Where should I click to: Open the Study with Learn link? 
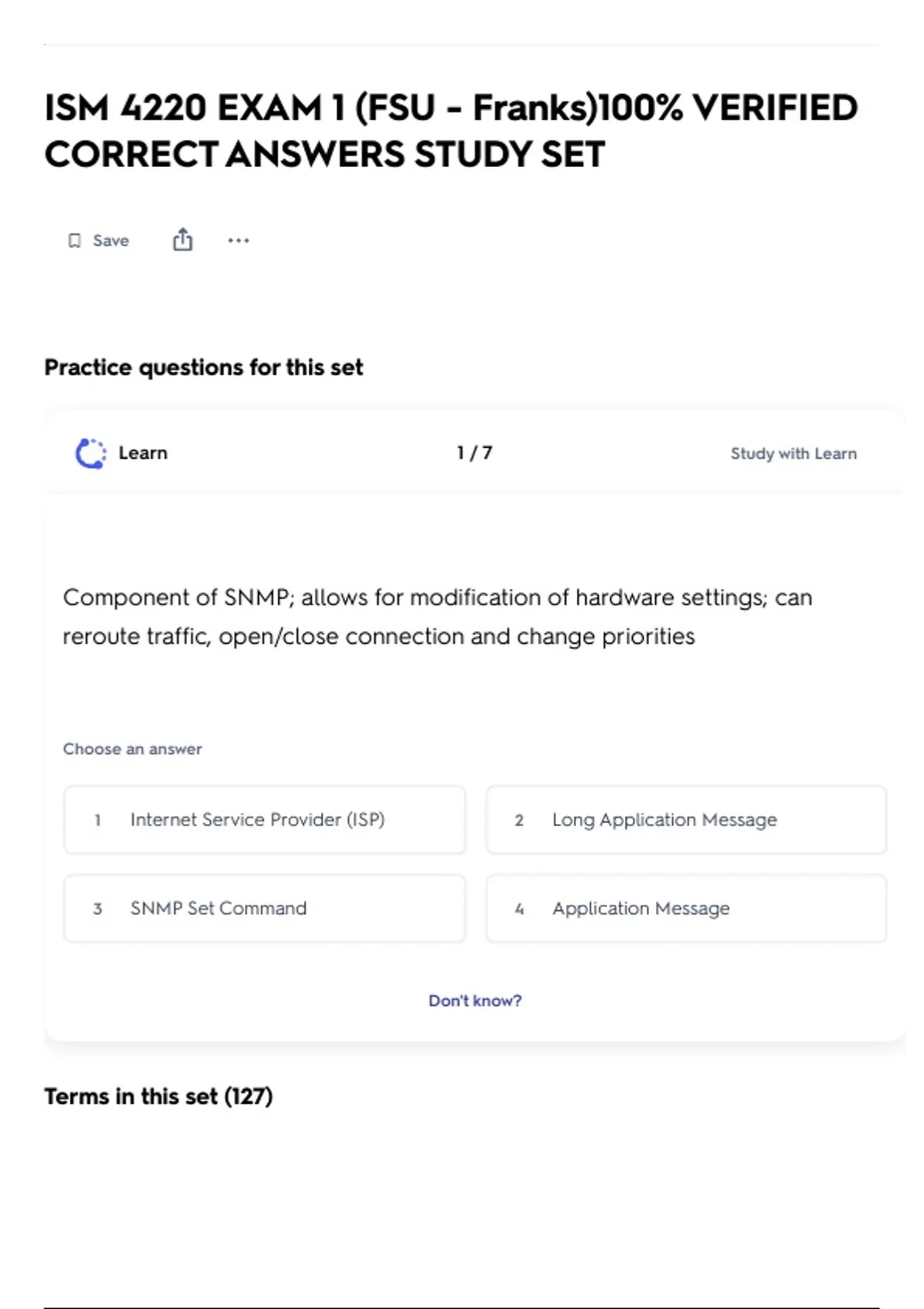793,454
